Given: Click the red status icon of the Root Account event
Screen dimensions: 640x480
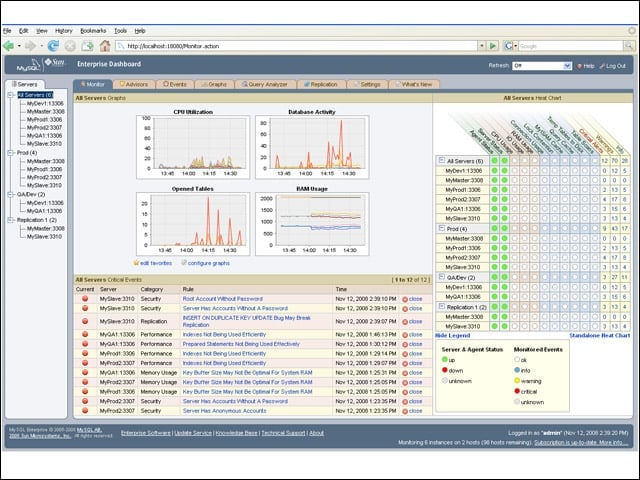Looking at the screenshot, I should pyautogui.click(x=85, y=299).
